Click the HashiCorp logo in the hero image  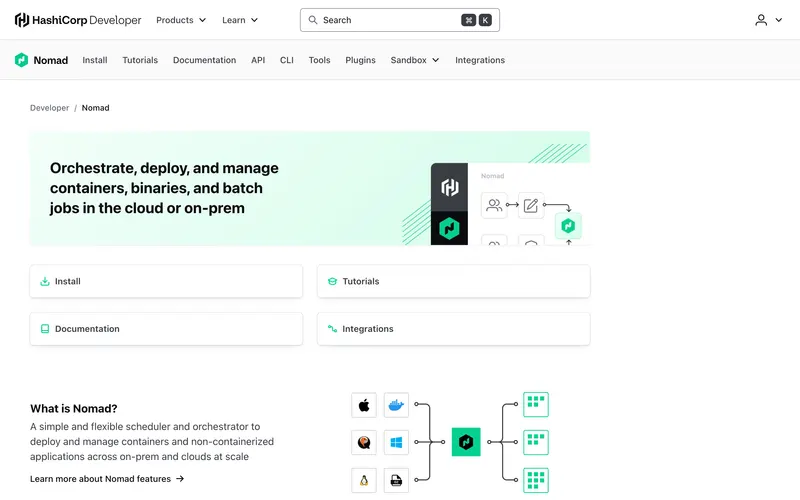click(x=449, y=187)
